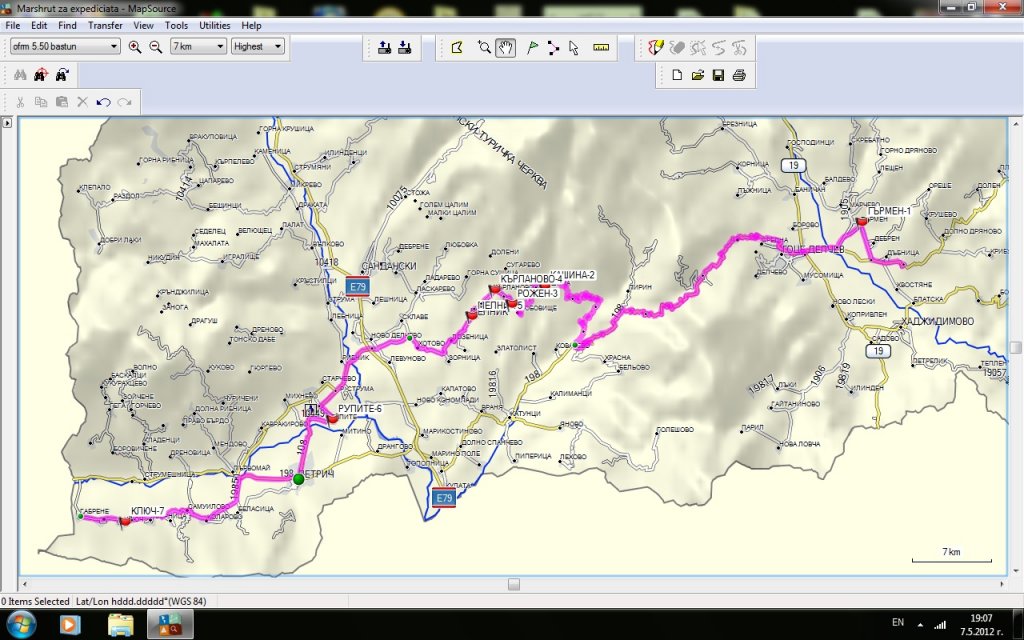Click 'Lat/Lon hddd.ddddd°(WGS 84)' status text
Image resolution: width=1024 pixels, height=640 pixels.
[141, 601]
